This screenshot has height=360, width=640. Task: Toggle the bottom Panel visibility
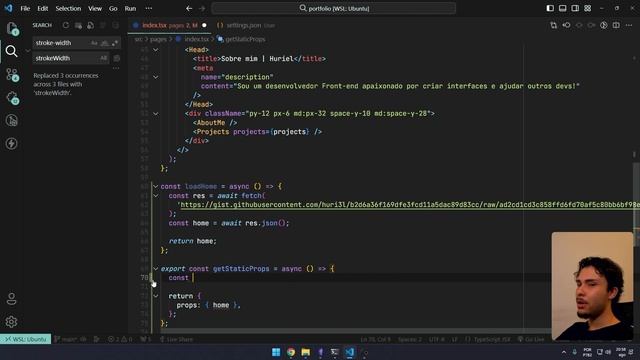tap(562, 8)
